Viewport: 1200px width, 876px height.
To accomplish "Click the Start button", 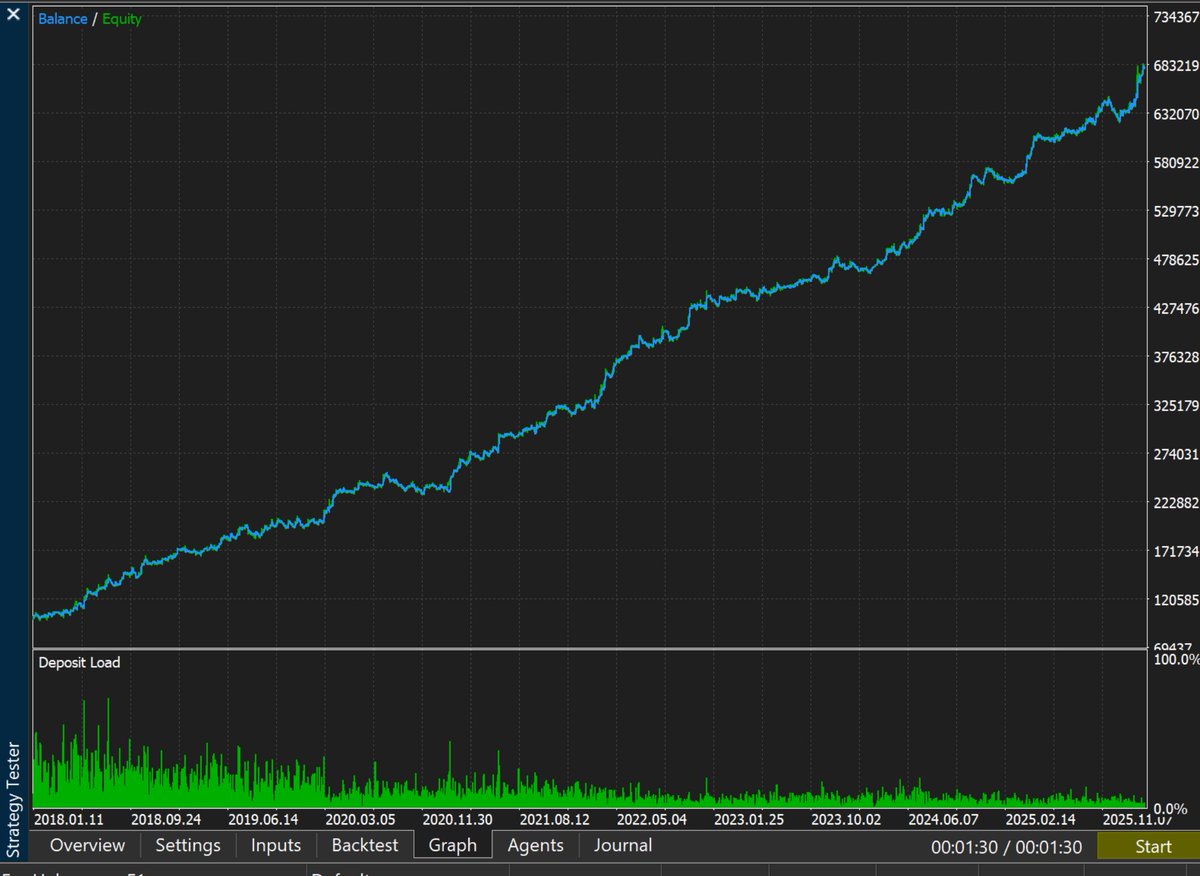I will pyautogui.click(x=1147, y=846).
